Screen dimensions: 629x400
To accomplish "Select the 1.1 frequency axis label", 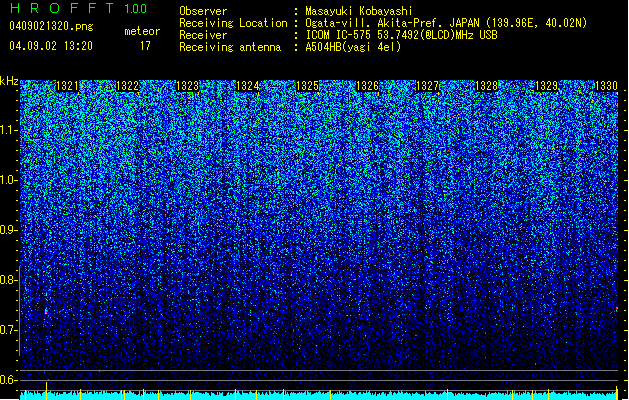I will pos(9,130).
